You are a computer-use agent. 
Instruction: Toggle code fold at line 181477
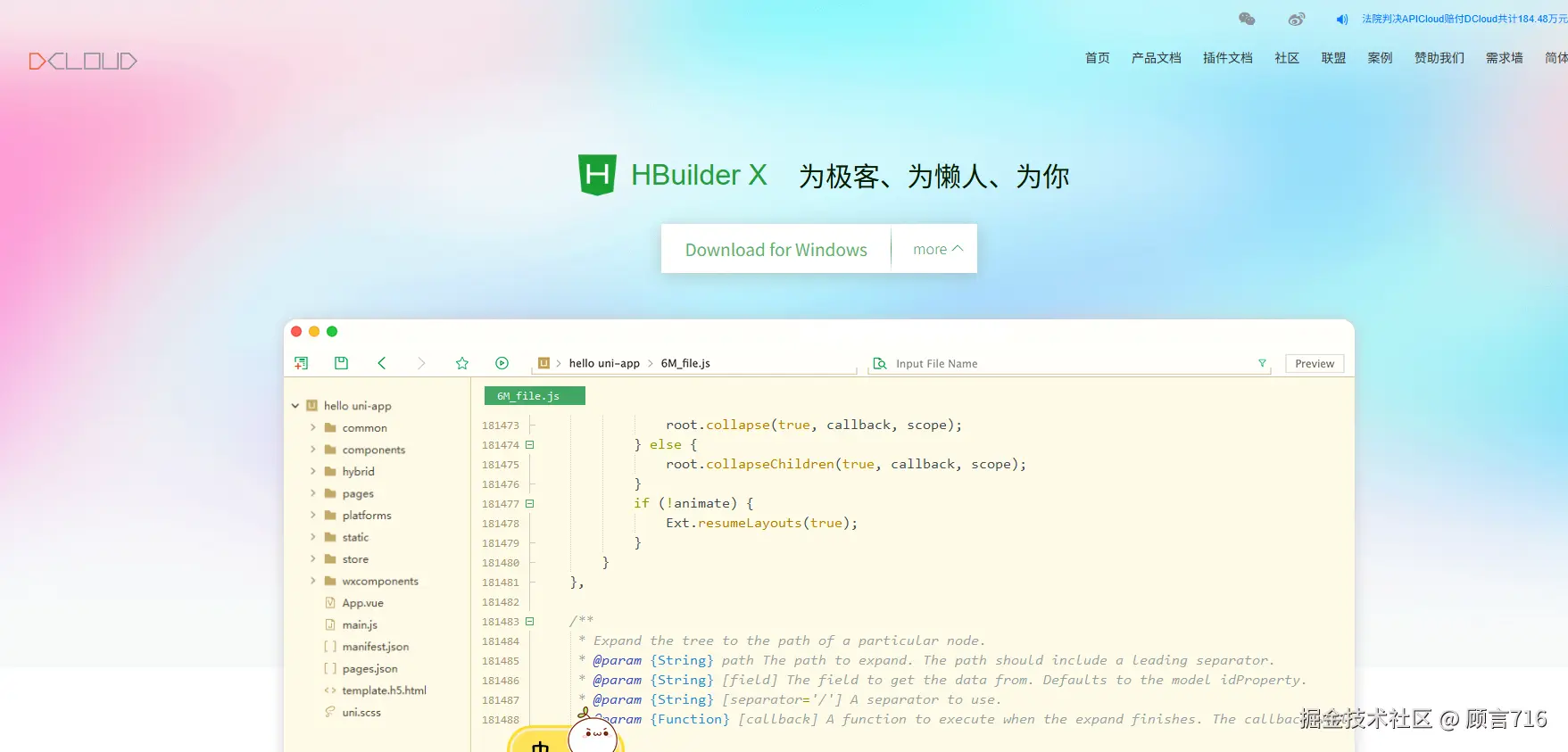[x=530, y=504]
